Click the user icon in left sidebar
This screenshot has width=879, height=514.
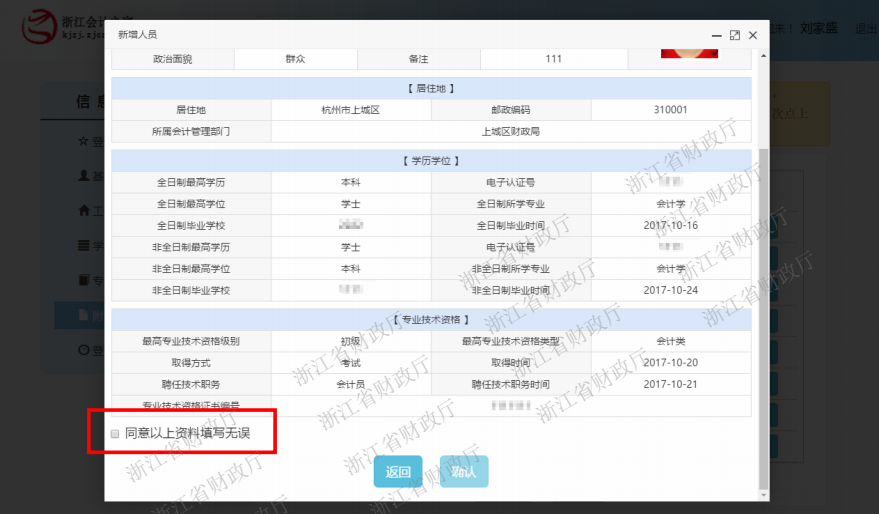click(83, 175)
